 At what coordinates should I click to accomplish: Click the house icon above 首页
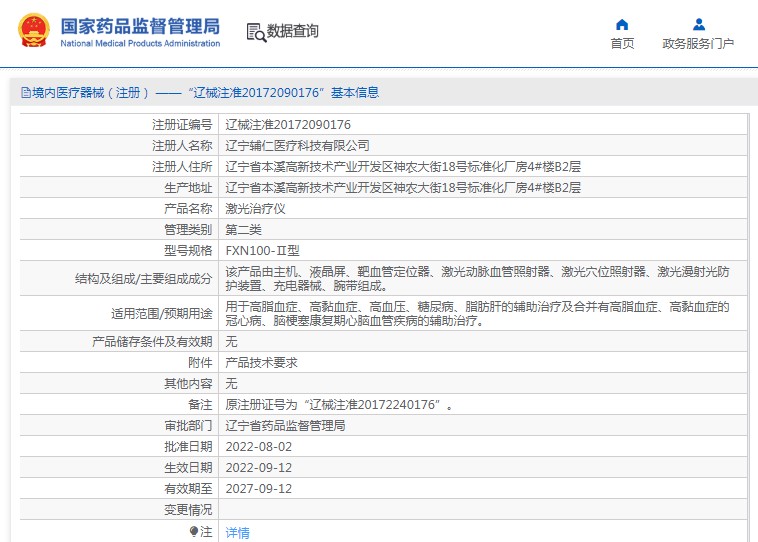pyautogui.click(x=622, y=24)
